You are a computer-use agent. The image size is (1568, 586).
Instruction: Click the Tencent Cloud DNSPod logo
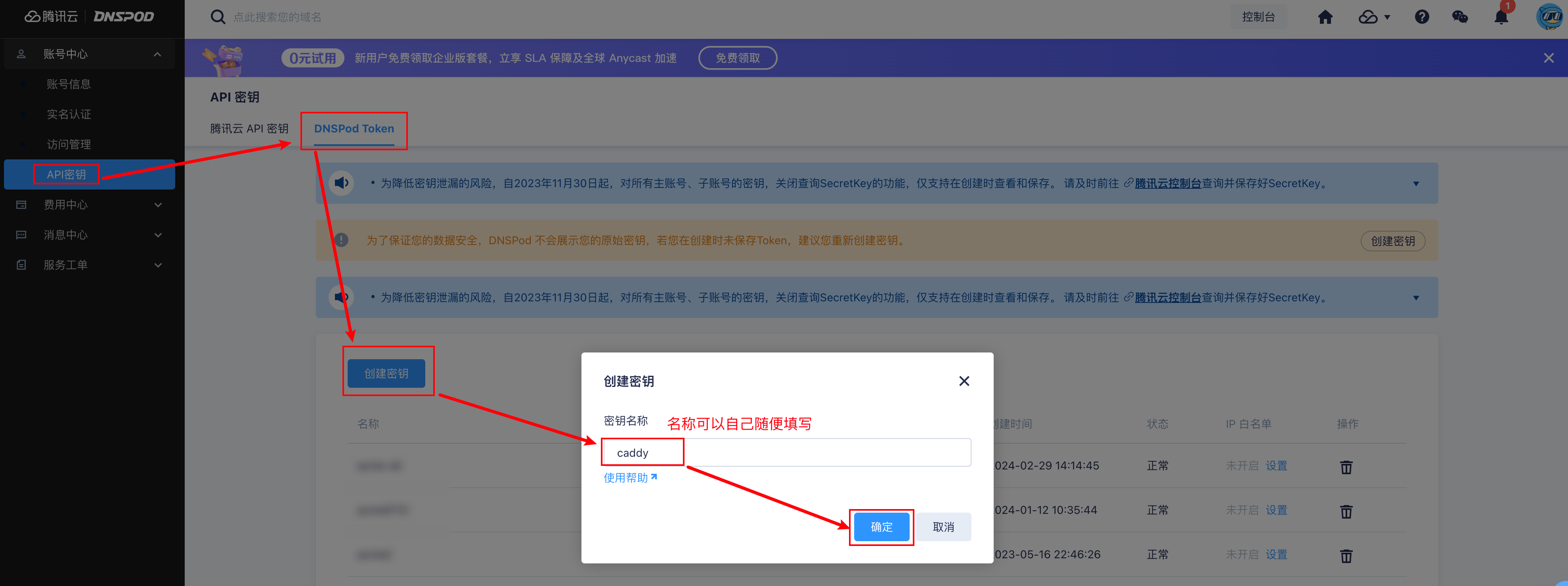[x=90, y=16]
